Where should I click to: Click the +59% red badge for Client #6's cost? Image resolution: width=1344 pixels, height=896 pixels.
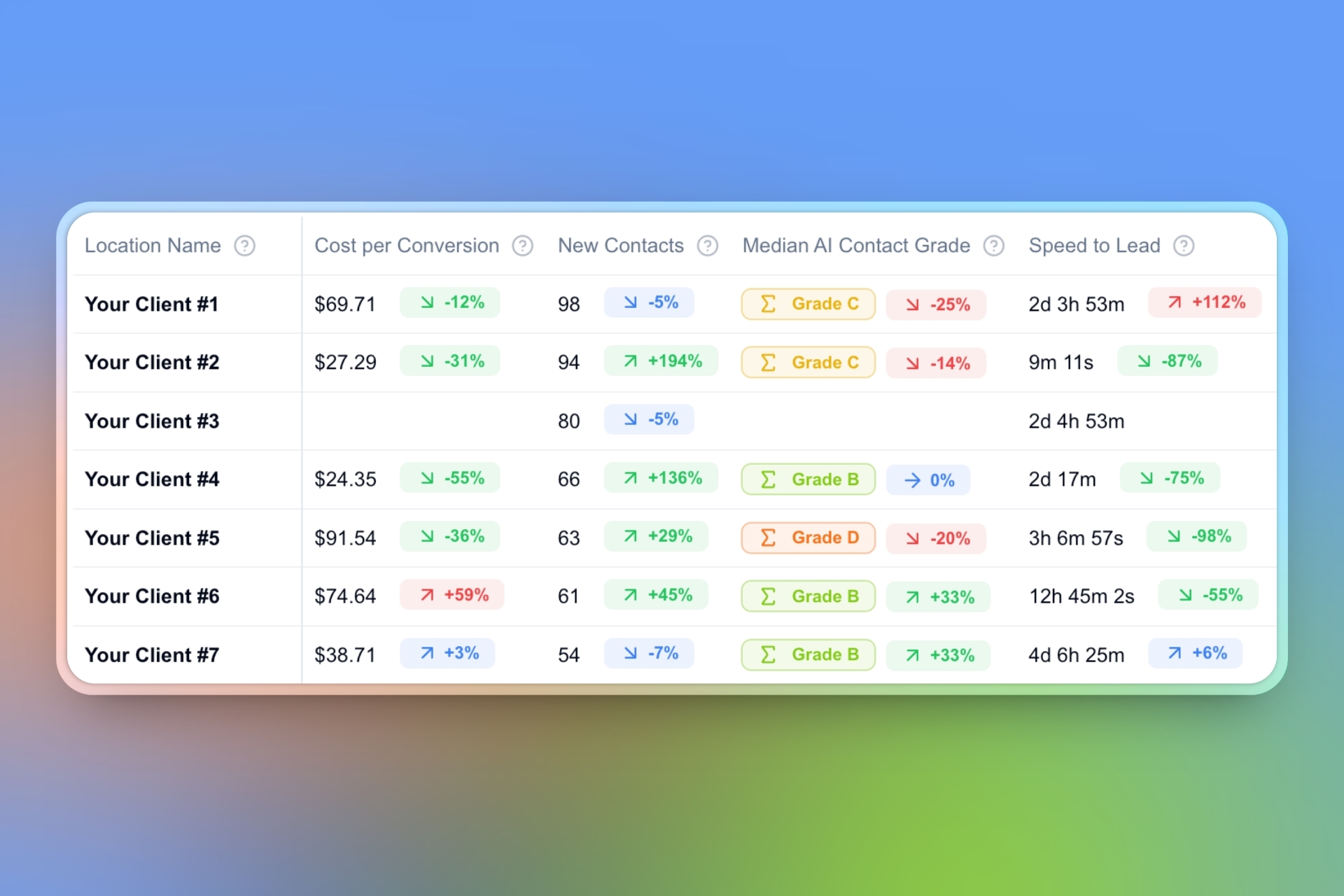pyautogui.click(x=452, y=594)
